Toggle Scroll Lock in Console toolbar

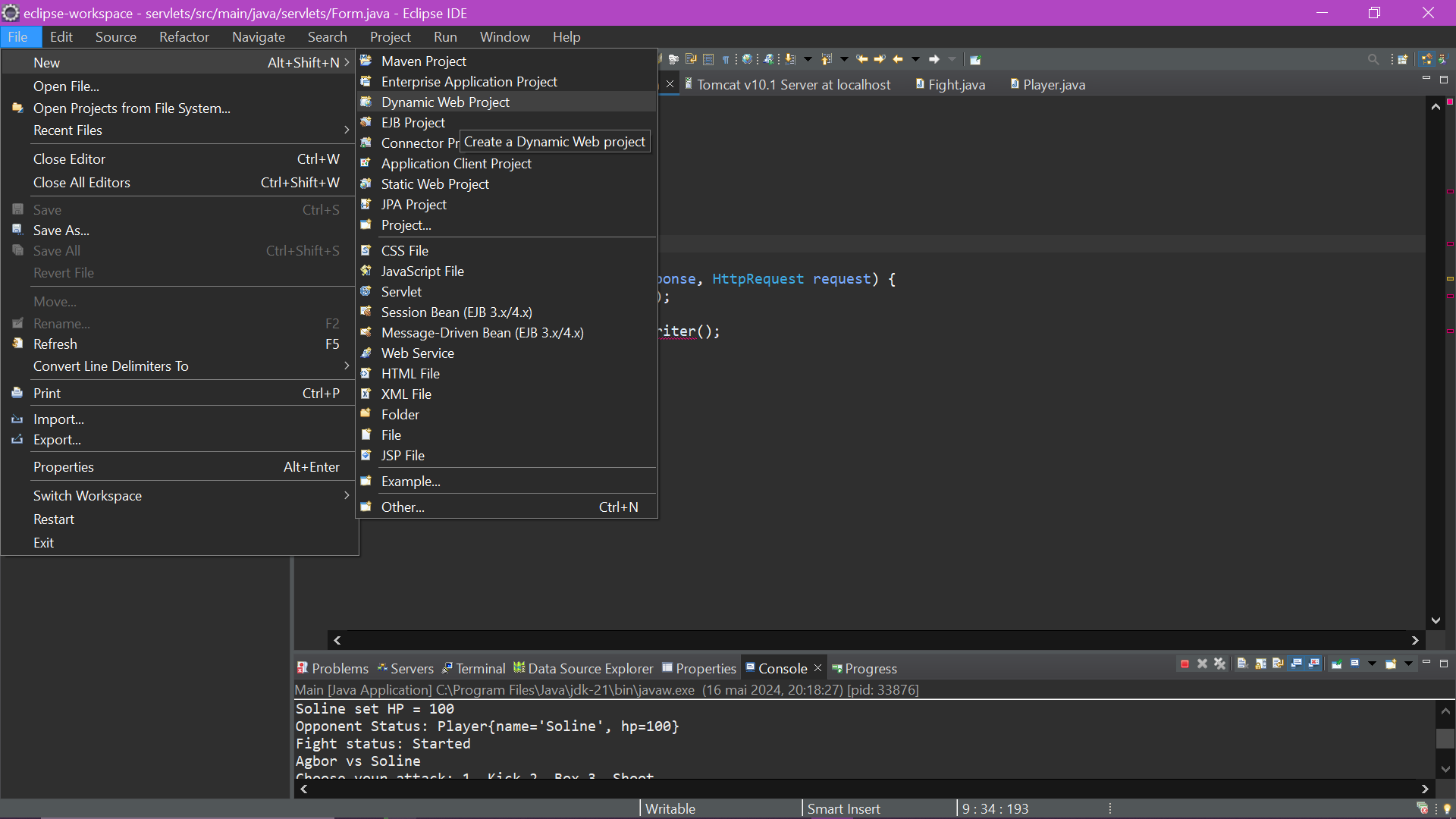tap(1260, 664)
